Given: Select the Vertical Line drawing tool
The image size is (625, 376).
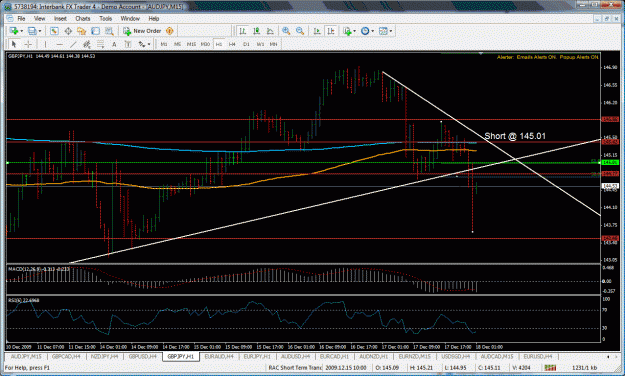Looking at the screenshot, I should coord(45,44).
